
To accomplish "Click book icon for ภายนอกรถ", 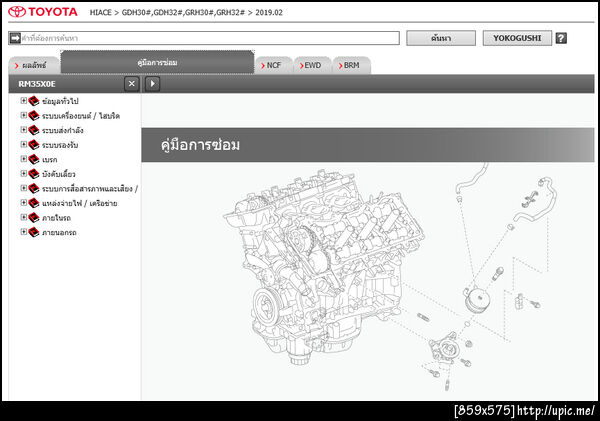I will [34, 232].
